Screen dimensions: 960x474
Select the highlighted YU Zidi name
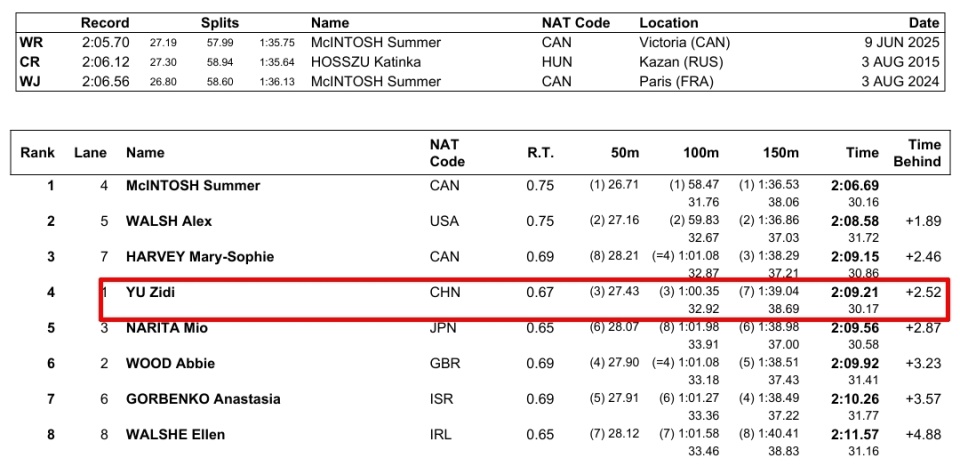tap(150, 293)
